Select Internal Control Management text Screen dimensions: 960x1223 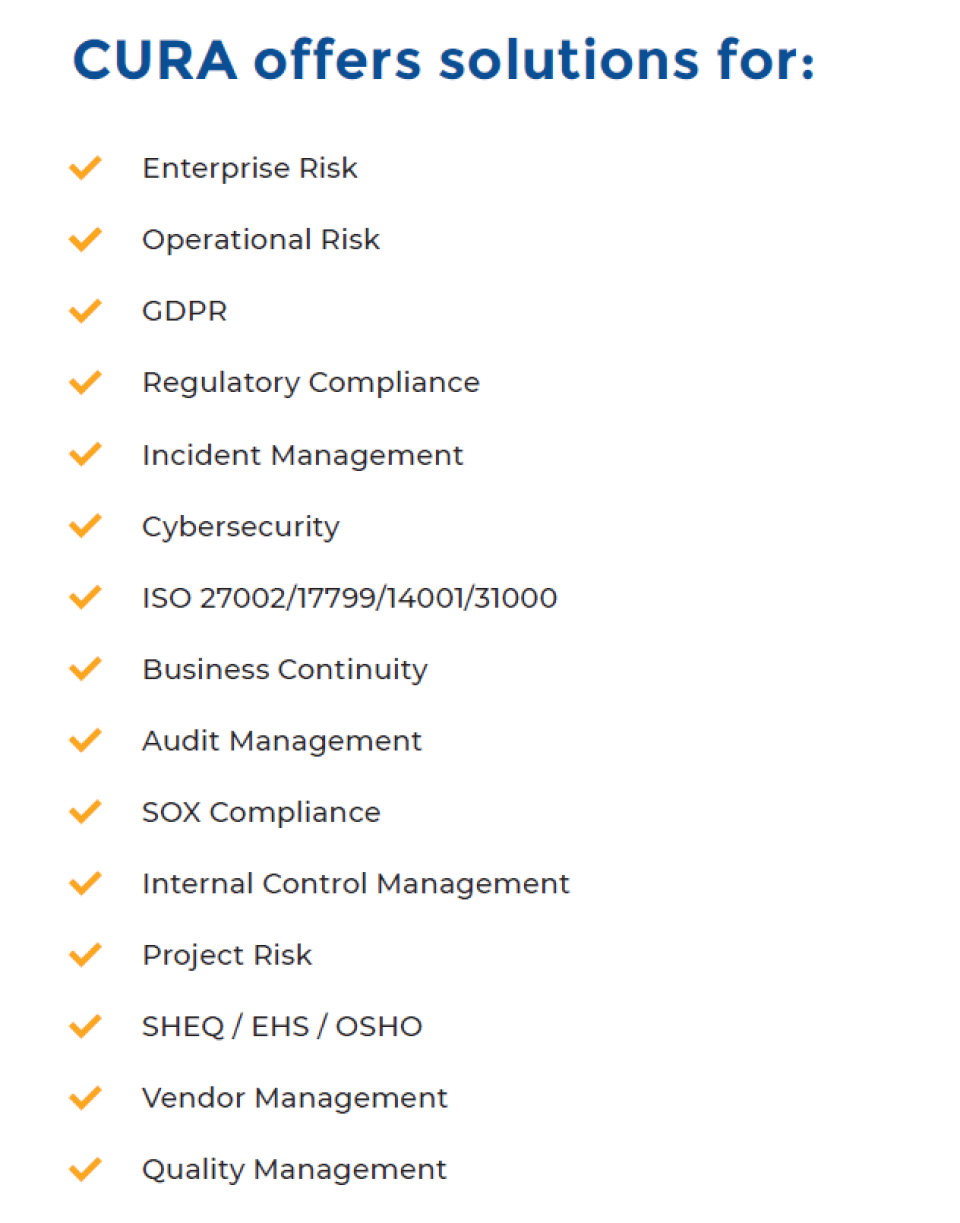point(356,884)
